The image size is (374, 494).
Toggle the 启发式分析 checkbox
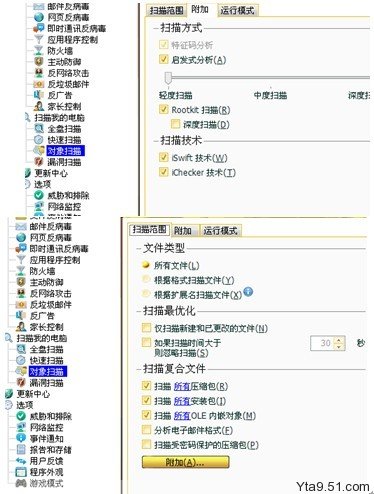tap(163, 60)
